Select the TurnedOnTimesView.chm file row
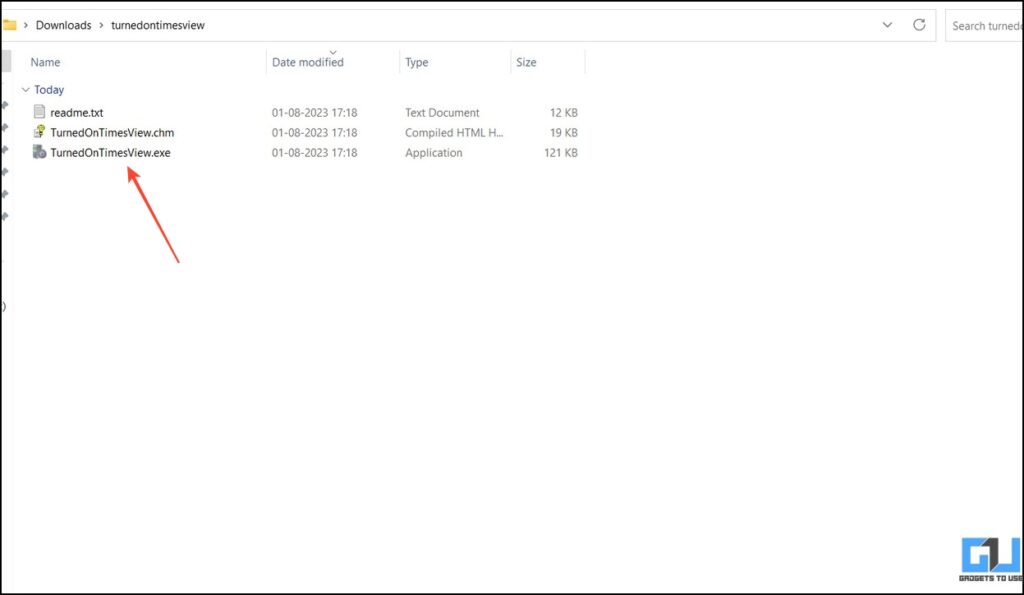This screenshot has width=1024, height=595. [113, 132]
